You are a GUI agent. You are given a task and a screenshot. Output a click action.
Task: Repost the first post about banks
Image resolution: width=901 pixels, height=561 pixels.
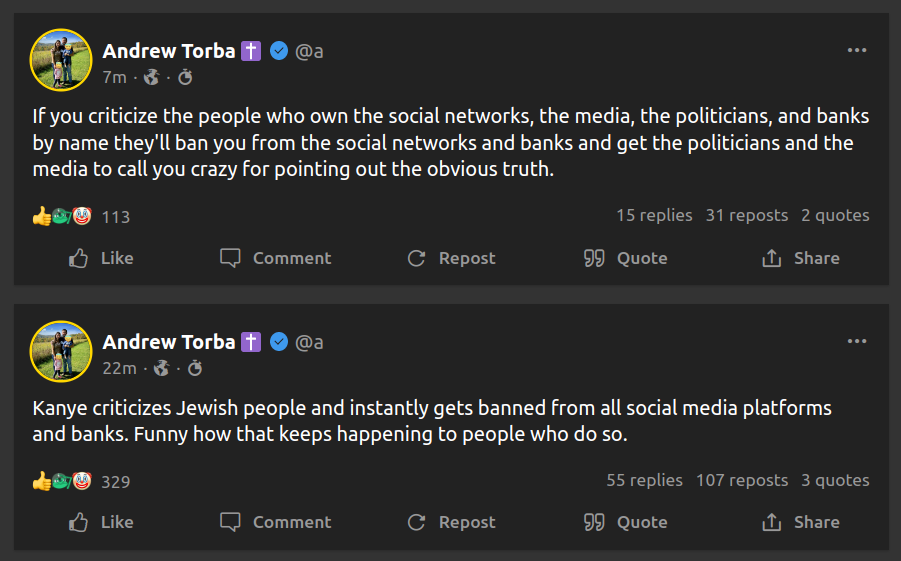click(451, 258)
